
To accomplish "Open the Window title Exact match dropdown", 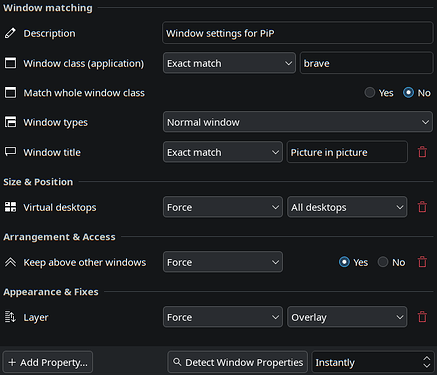I will 223,152.
